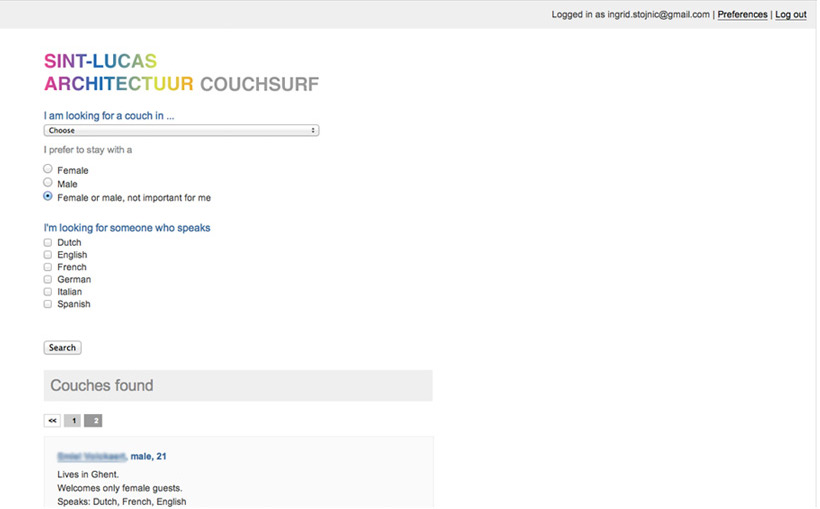Screen dimensions: 820x509
Task: Click the 'Logged in as ingrid.stojnic@gmail.com' text
Action: coord(630,15)
